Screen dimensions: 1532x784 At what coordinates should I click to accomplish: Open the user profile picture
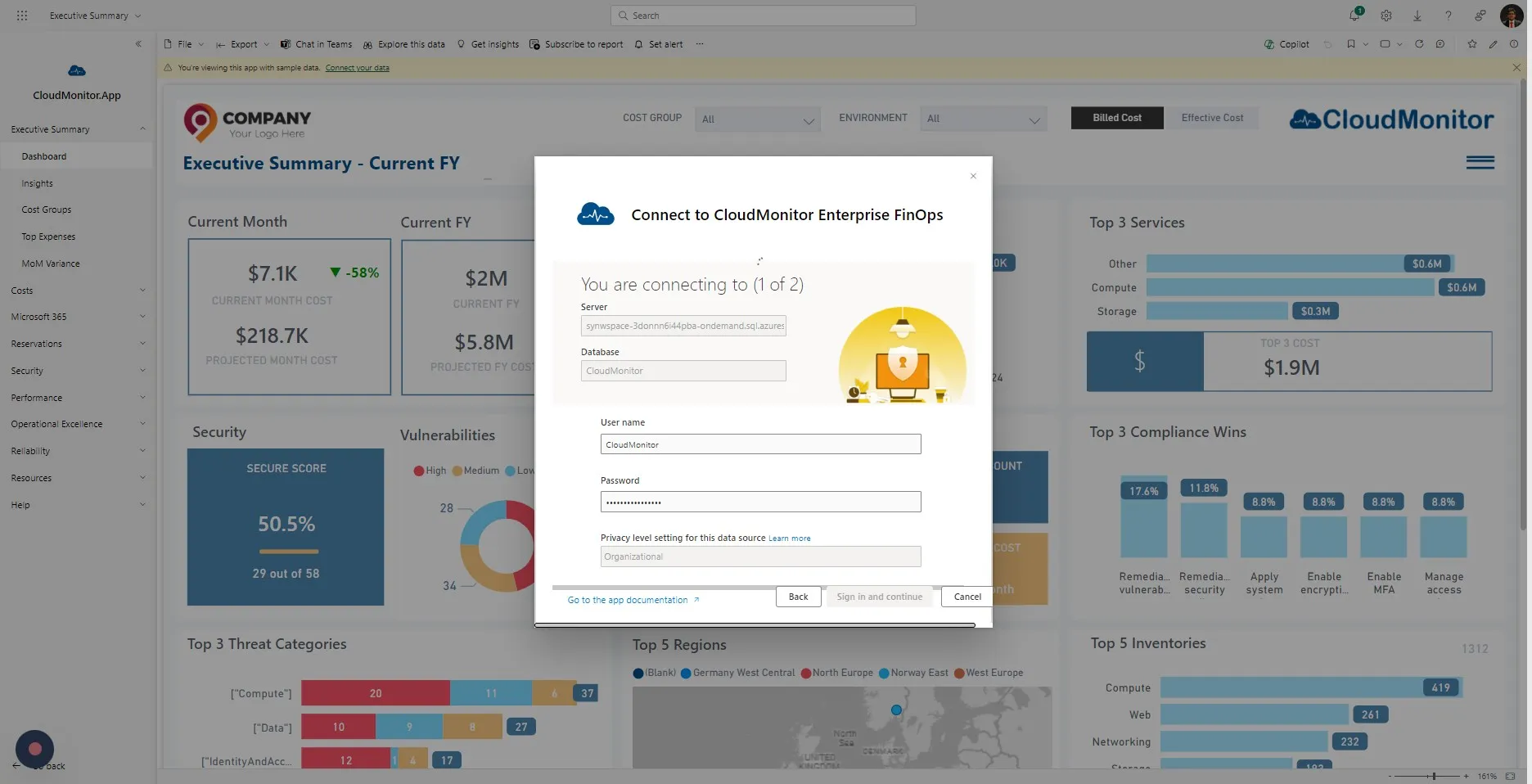click(1512, 16)
